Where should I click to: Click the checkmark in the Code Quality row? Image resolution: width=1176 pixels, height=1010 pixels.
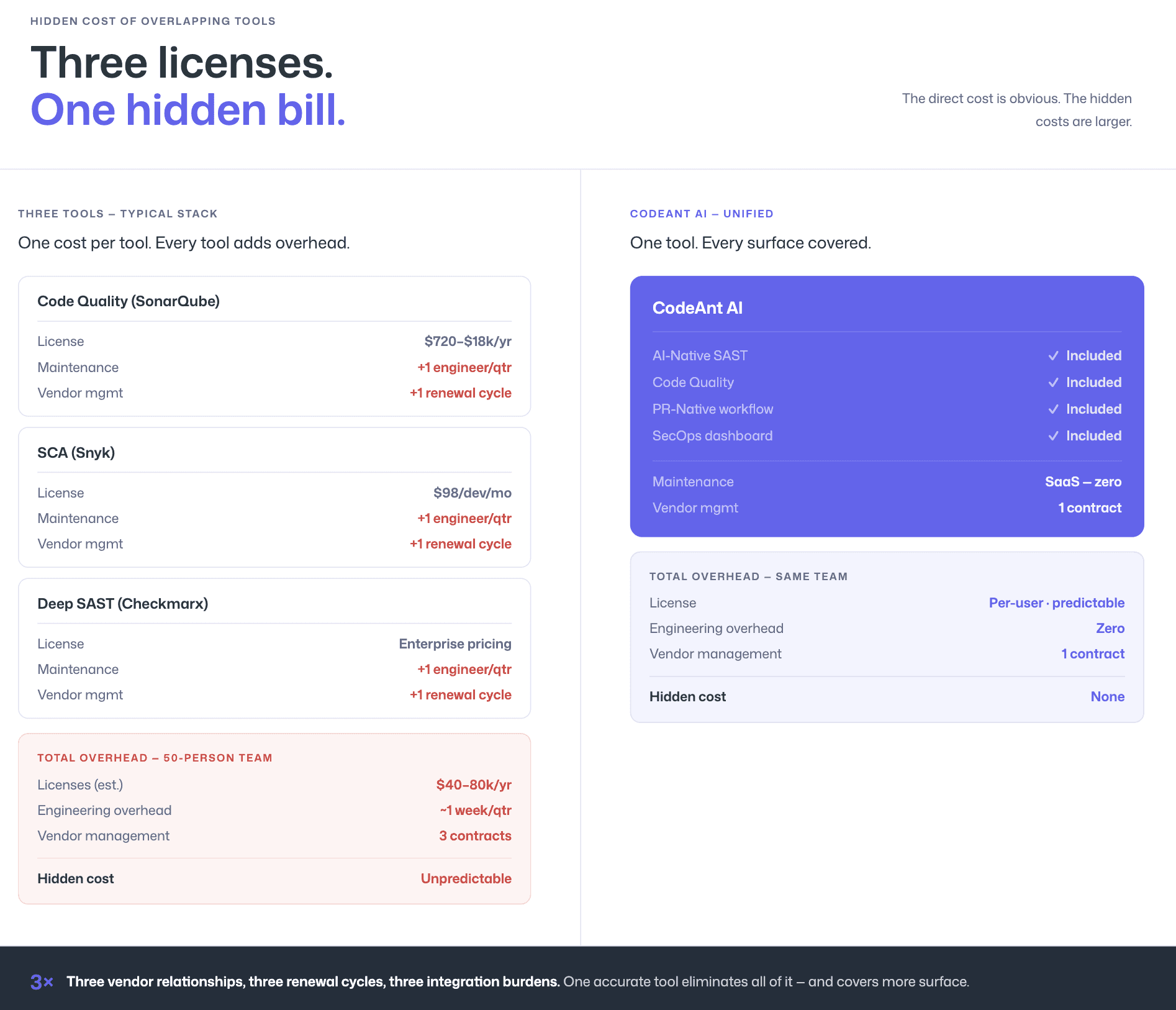coord(1053,383)
